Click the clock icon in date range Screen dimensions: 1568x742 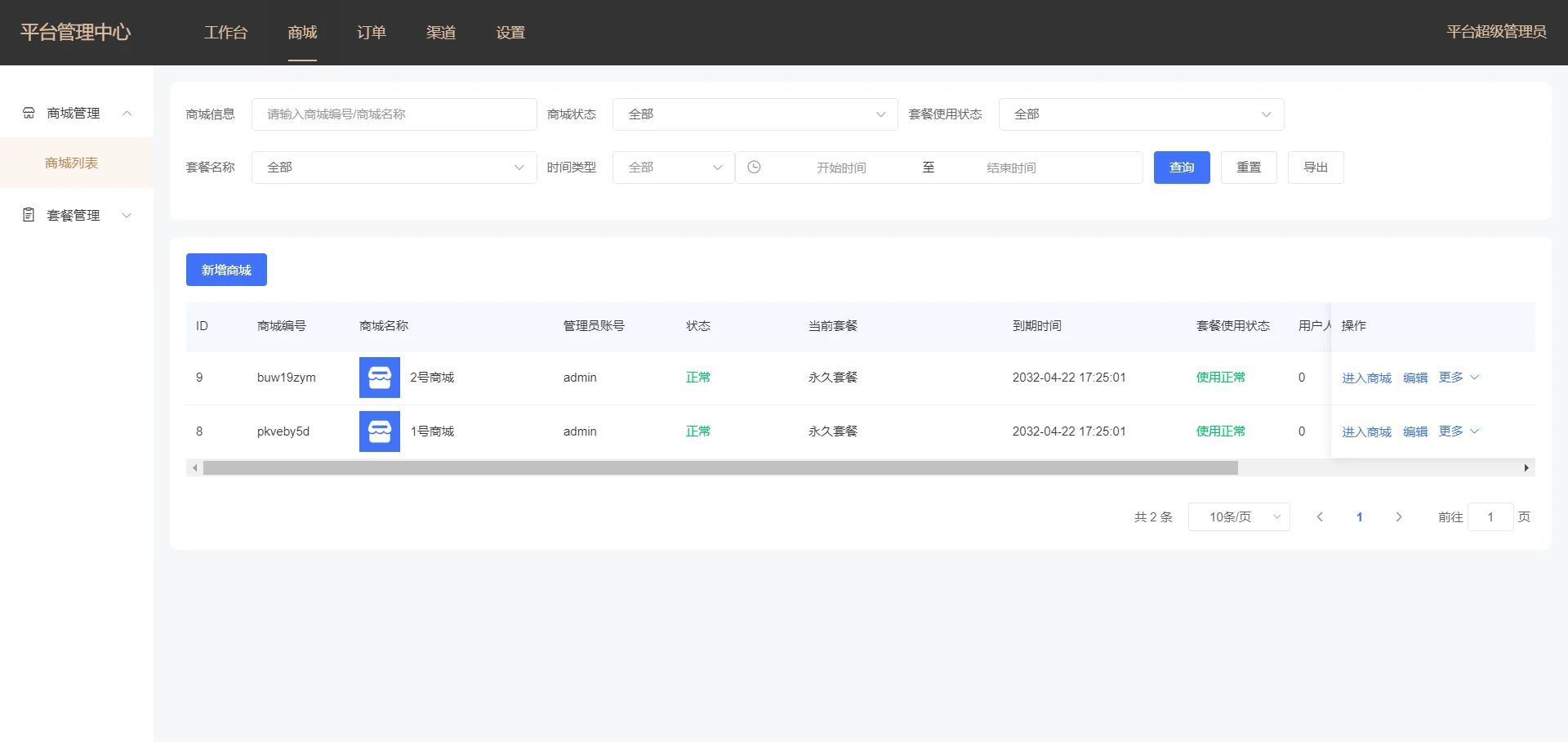(x=754, y=168)
